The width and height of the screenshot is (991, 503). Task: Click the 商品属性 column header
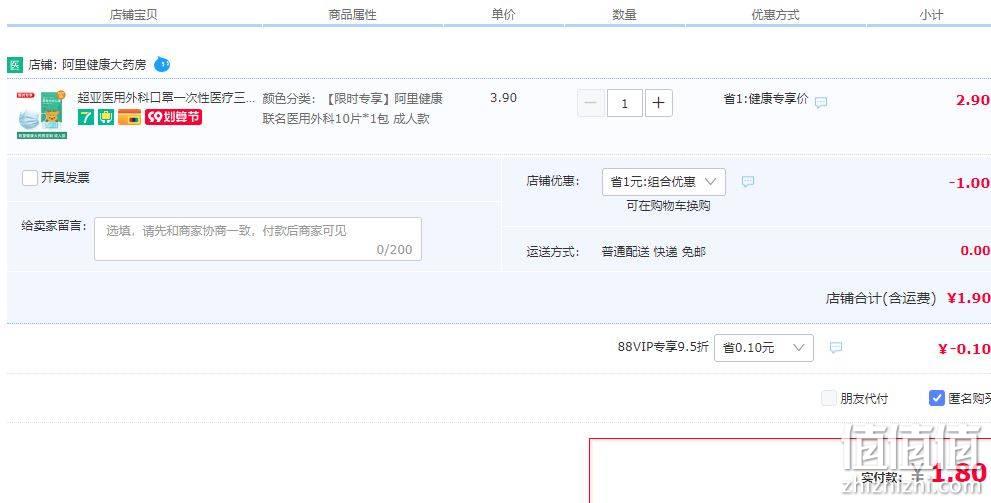(x=352, y=15)
